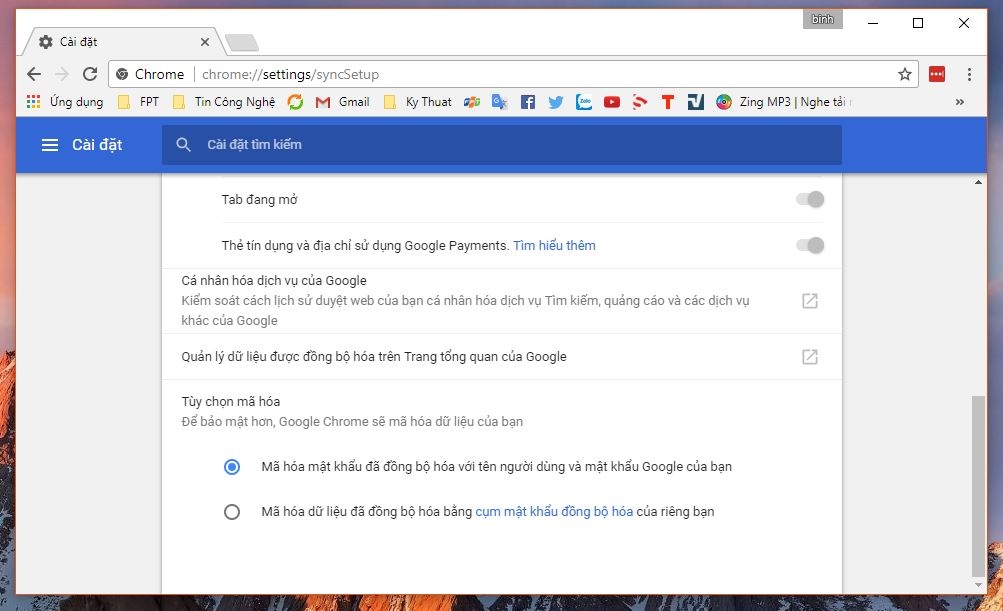Open the Google Translate bookmark icon
This screenshot has width=1003, height=611.
[500, 102]
